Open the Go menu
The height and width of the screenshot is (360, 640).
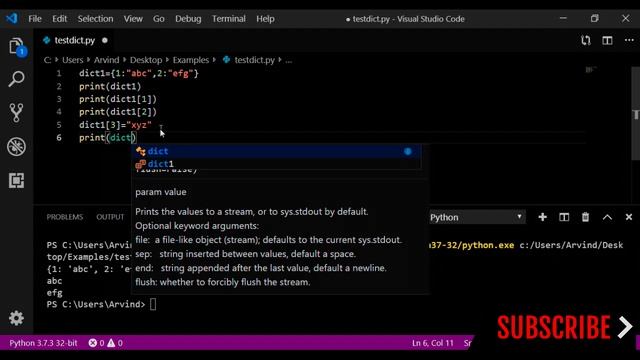pos(158,19)
